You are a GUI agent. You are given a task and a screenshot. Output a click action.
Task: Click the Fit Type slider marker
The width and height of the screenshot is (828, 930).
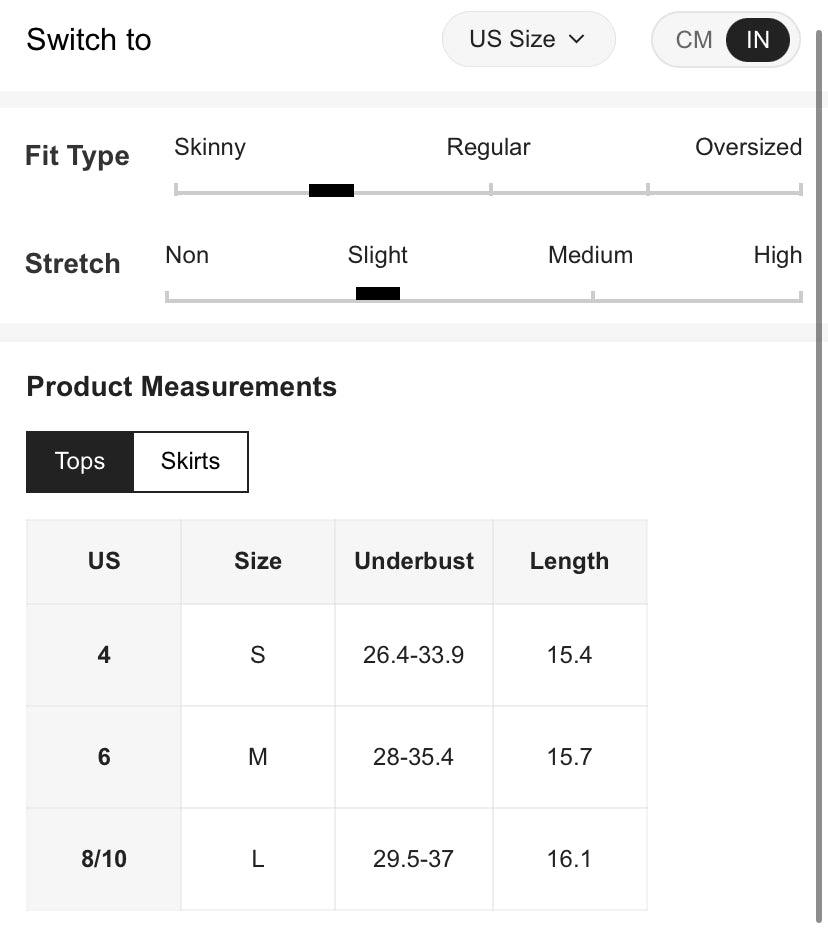(331, 190)
